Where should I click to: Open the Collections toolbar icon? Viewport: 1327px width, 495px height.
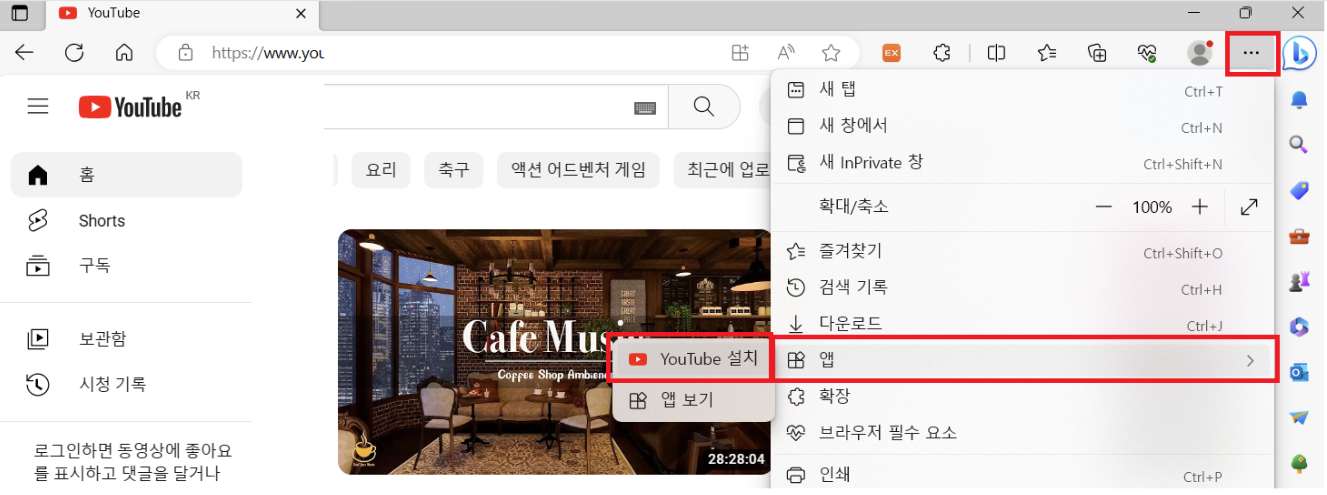(x=1097, y=53)
